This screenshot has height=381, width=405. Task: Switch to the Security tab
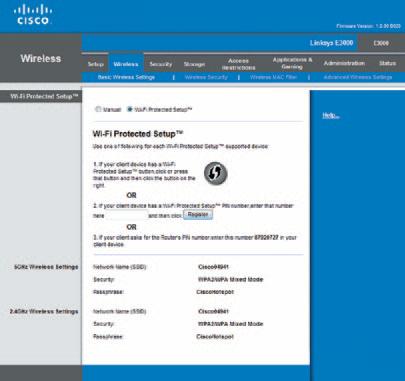pyautogui.click(x=161, y=64)
